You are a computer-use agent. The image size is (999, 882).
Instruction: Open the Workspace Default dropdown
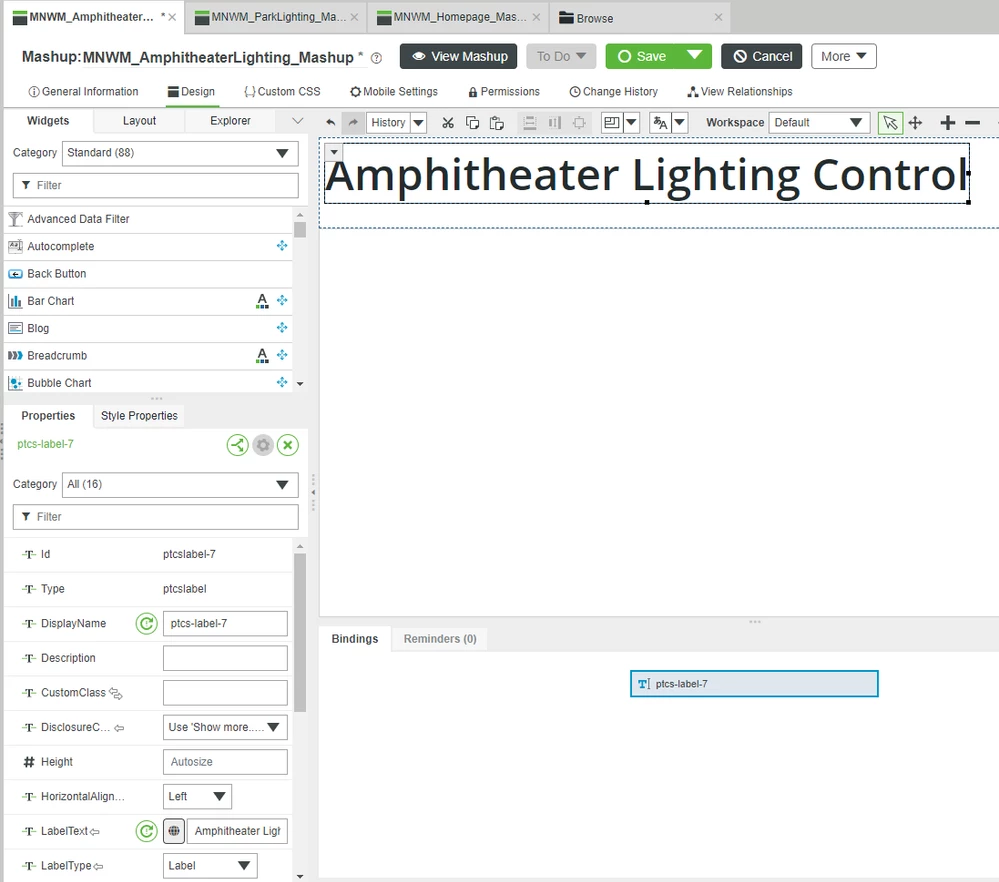click(819, 122)
